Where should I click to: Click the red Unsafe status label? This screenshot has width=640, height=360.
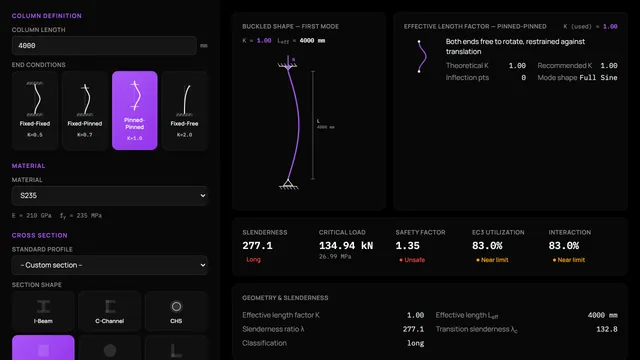412,260
